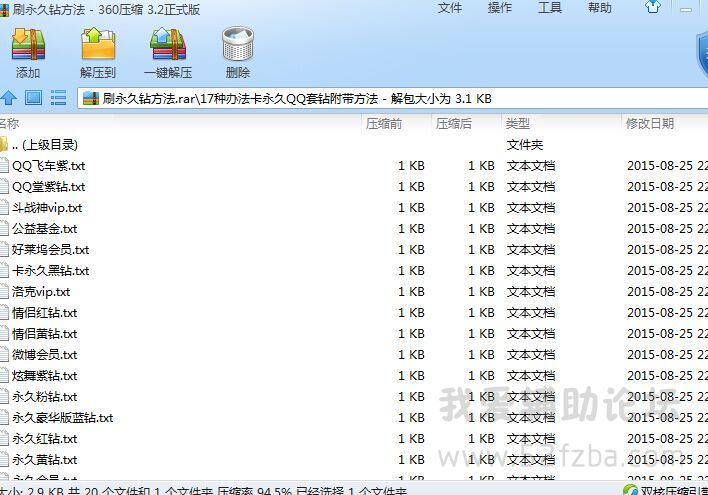Click the archive icon in the address bar

[91, 98]
